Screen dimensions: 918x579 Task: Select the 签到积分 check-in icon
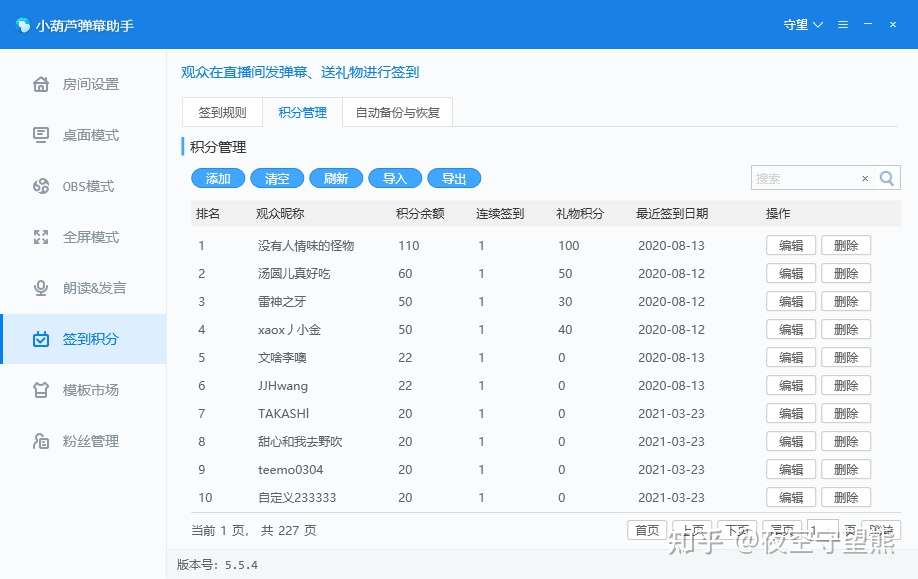coord(40,339)
